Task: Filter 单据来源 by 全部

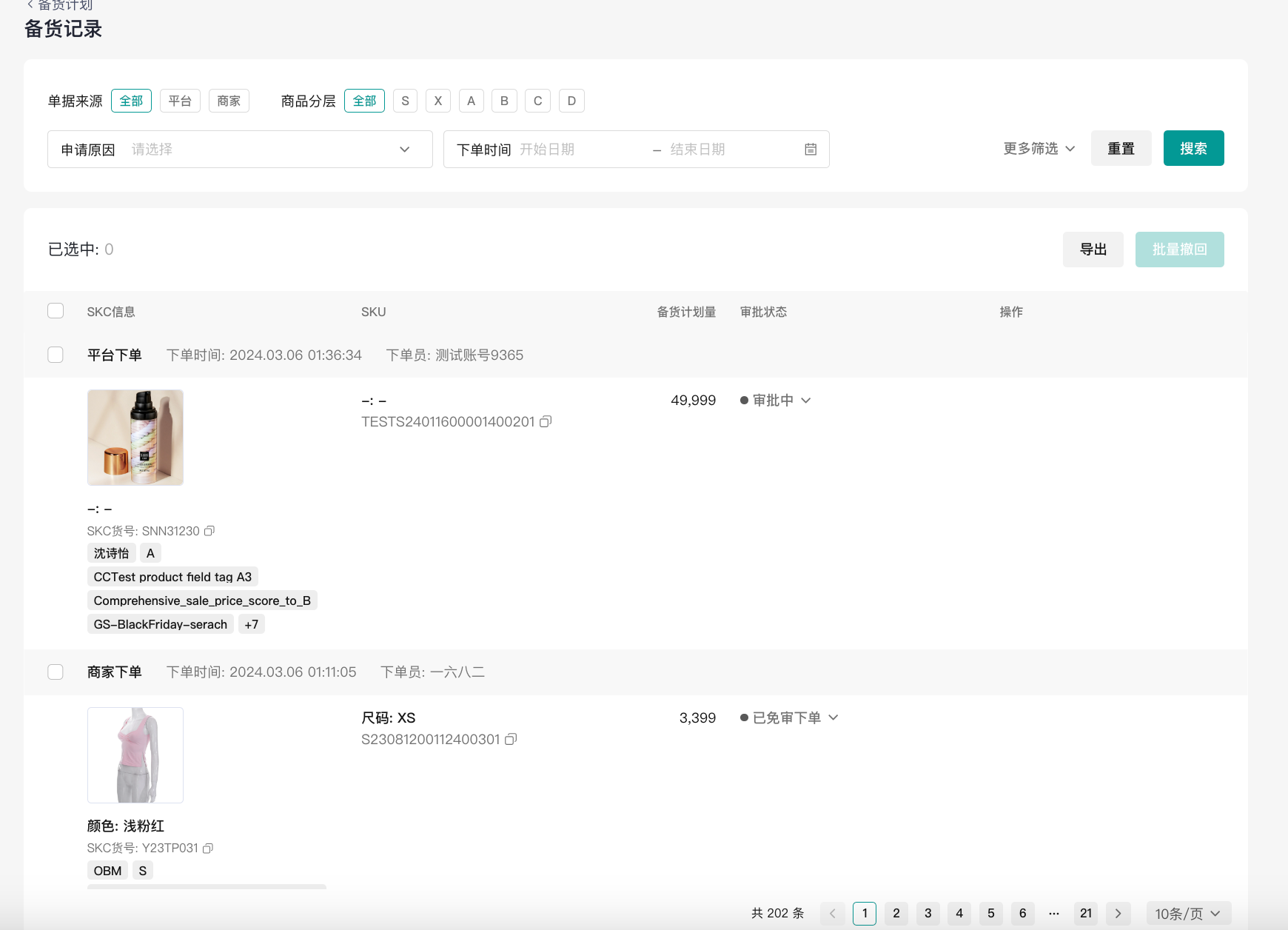Action: click(x=131, y=101)
